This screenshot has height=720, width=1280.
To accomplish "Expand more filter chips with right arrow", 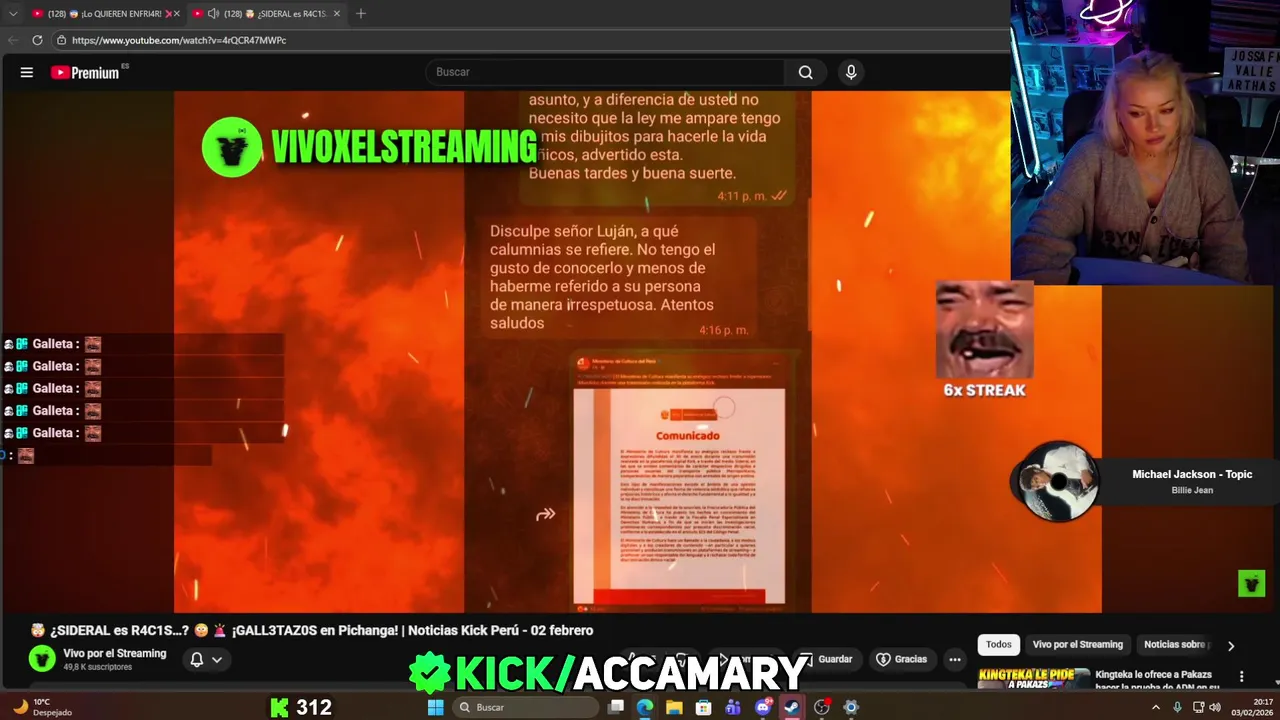I will pos(1231,645).
